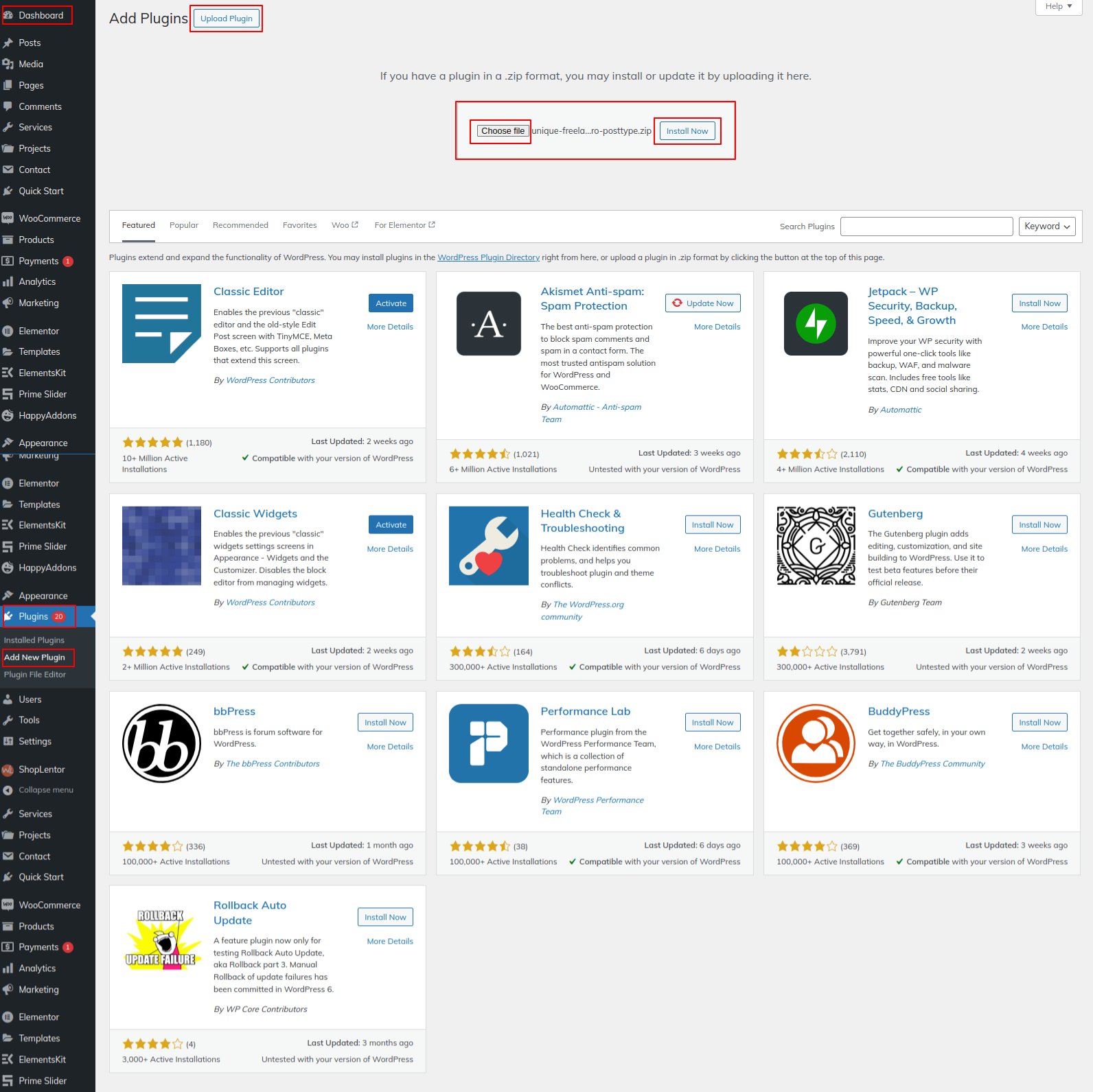This screenshot has height=1092, width=1093.
Task: Click the Gutenberg plugin logo
Action: point(816,546)
